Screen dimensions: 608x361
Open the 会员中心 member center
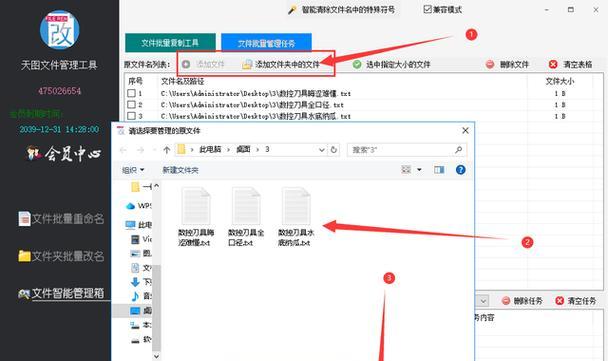pos(64,154)
